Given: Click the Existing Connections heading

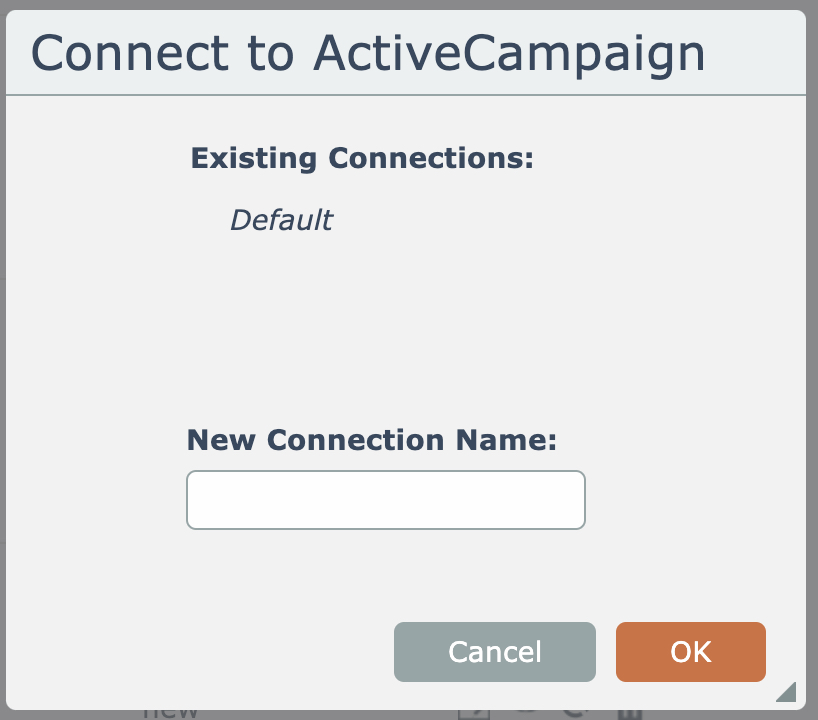Looking at the screenshot, I should 362,158.
